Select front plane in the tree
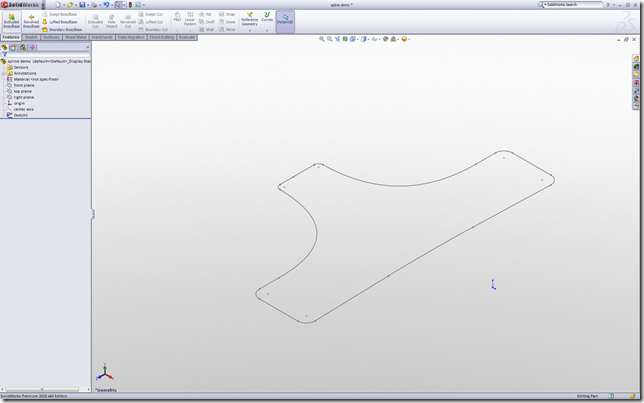Viewport: 644px width, 403px height. tap(21, 85)
